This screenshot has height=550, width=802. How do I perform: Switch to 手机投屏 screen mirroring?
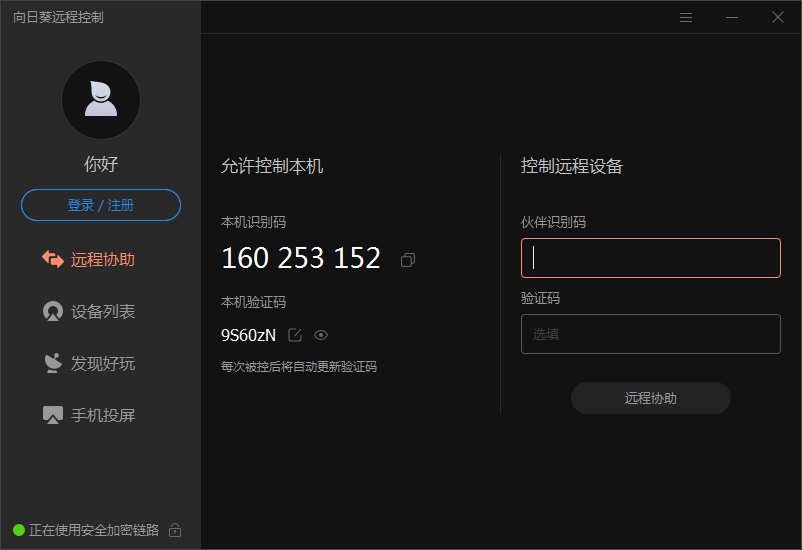click(x=102, y=416)
